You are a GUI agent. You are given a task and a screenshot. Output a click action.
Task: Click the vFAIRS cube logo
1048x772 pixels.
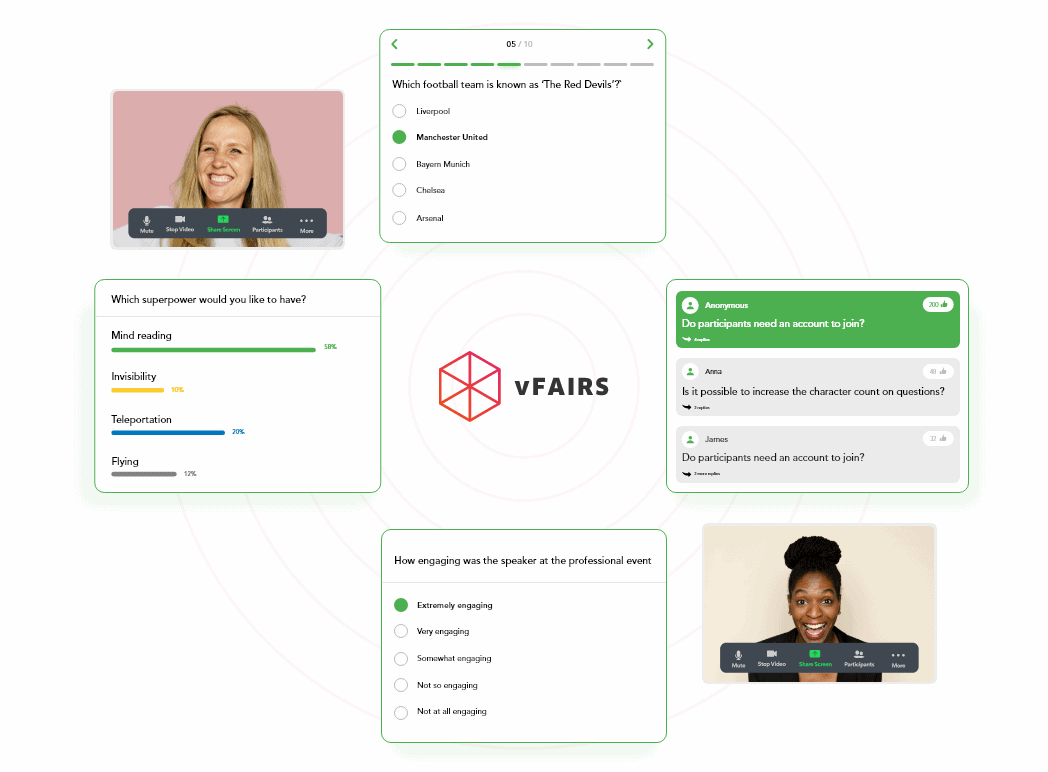[469, 386]
